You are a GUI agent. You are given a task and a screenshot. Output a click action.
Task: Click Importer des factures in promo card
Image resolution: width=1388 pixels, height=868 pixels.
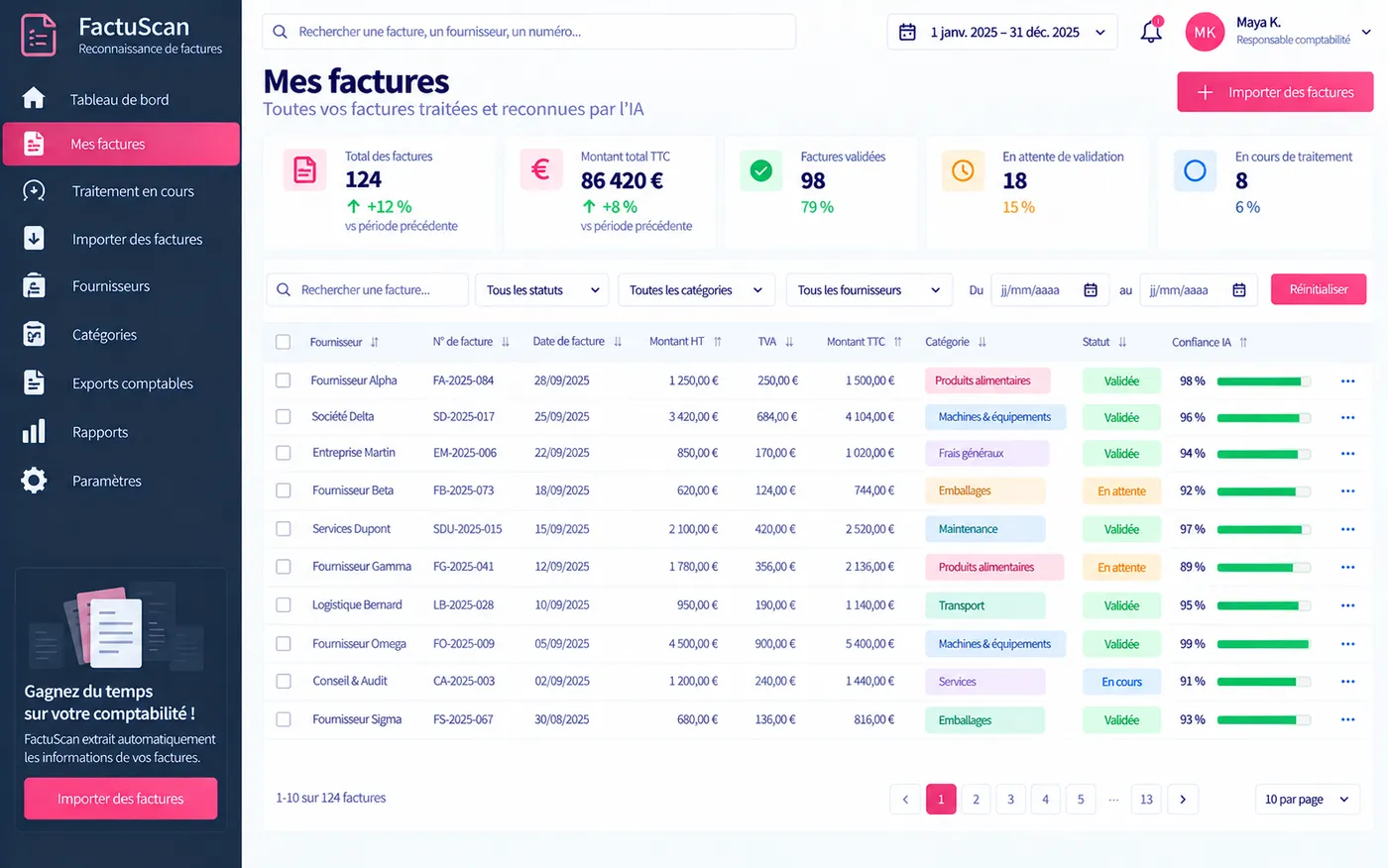(121, 799)
